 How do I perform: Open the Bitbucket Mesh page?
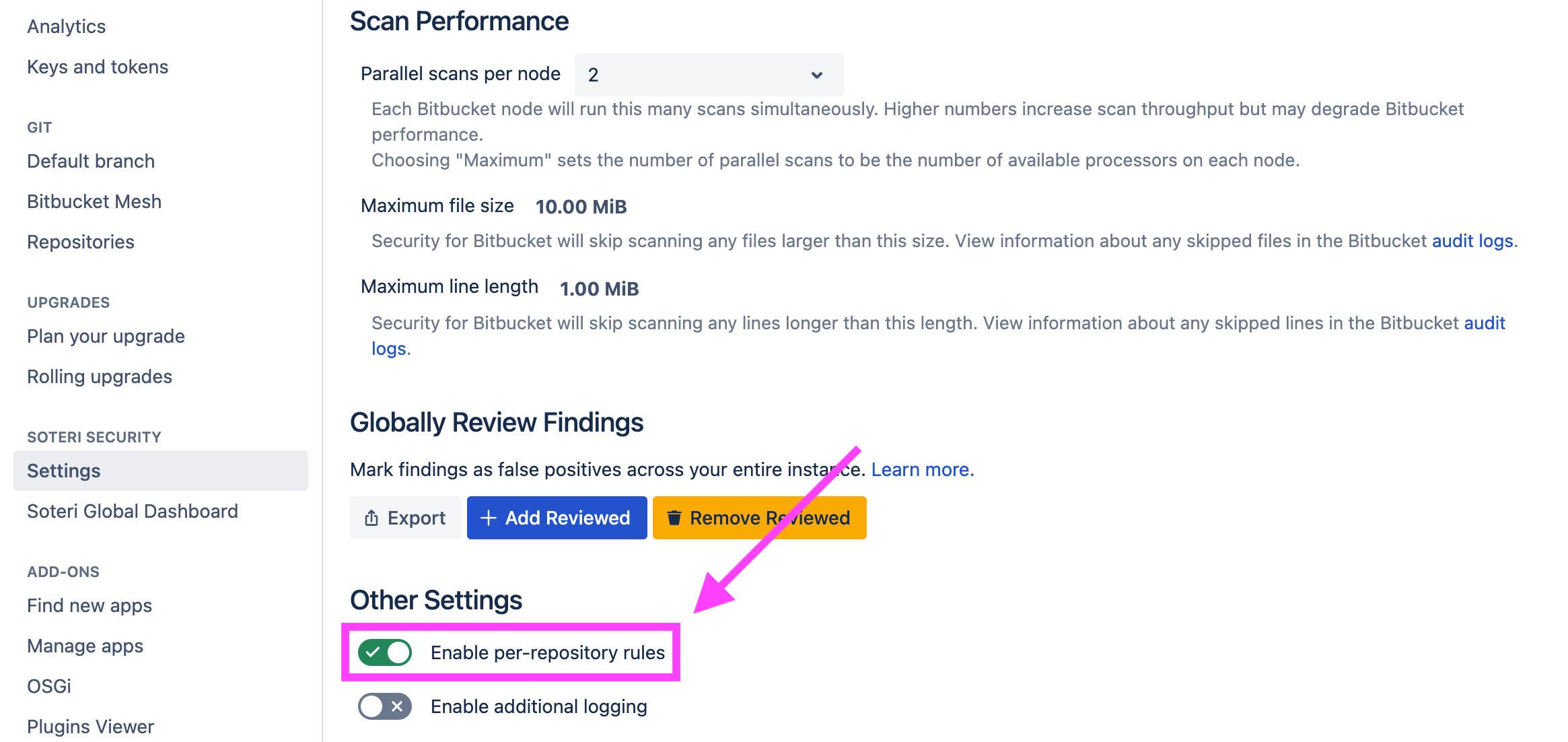94,201
